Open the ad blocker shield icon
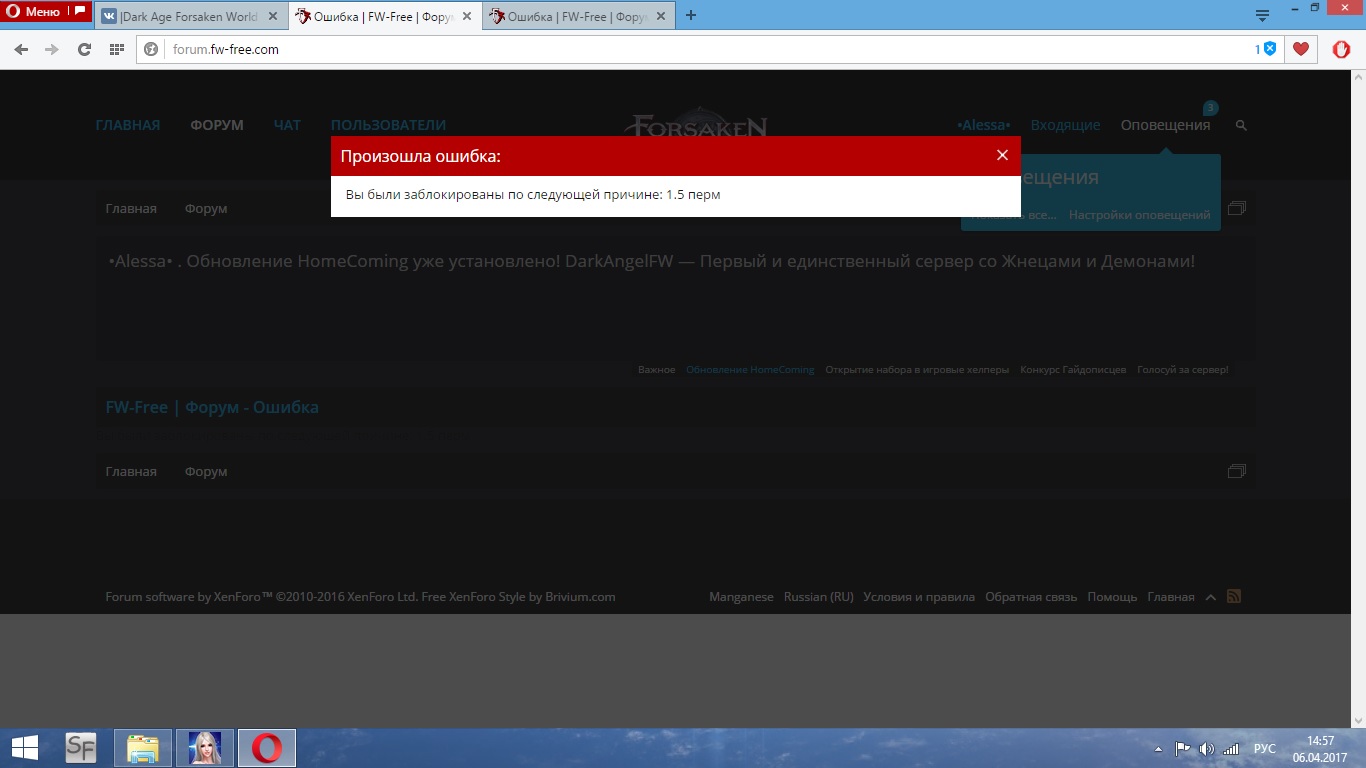Viewport: 1366px width, 768px height. (x=1269, y=48)
